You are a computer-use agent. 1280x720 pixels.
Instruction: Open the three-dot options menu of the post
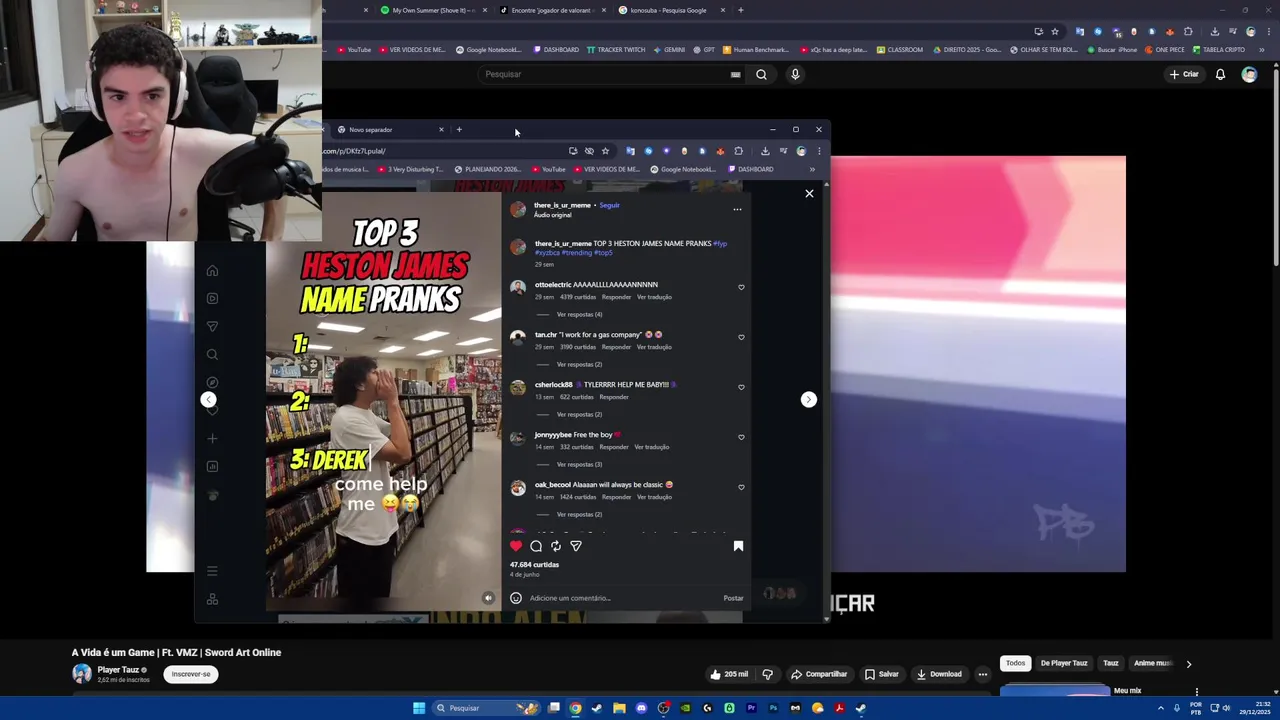coord(737,209)
